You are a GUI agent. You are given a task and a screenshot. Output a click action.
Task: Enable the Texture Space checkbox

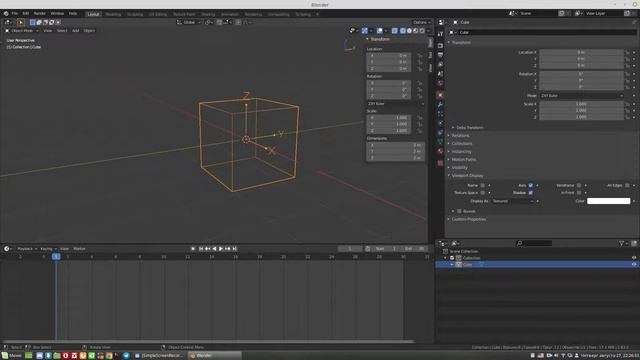(x=482, y=193)
